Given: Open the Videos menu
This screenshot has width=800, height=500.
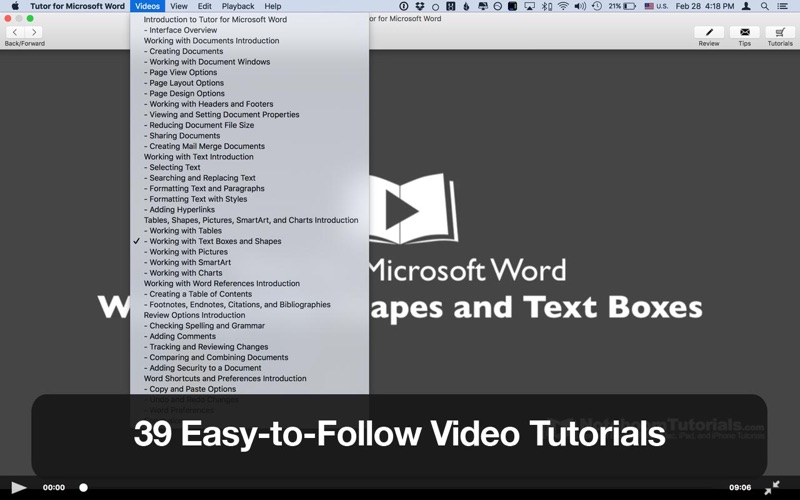Looking at the screenshot, I should (x=147, y=6).
